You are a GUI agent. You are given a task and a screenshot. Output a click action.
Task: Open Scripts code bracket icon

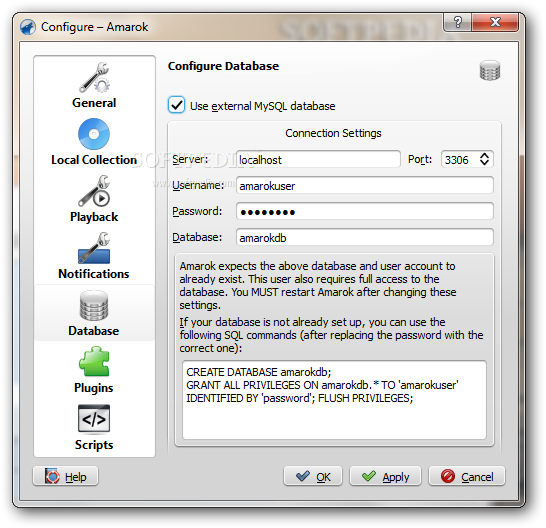click(x=94, y=419)
